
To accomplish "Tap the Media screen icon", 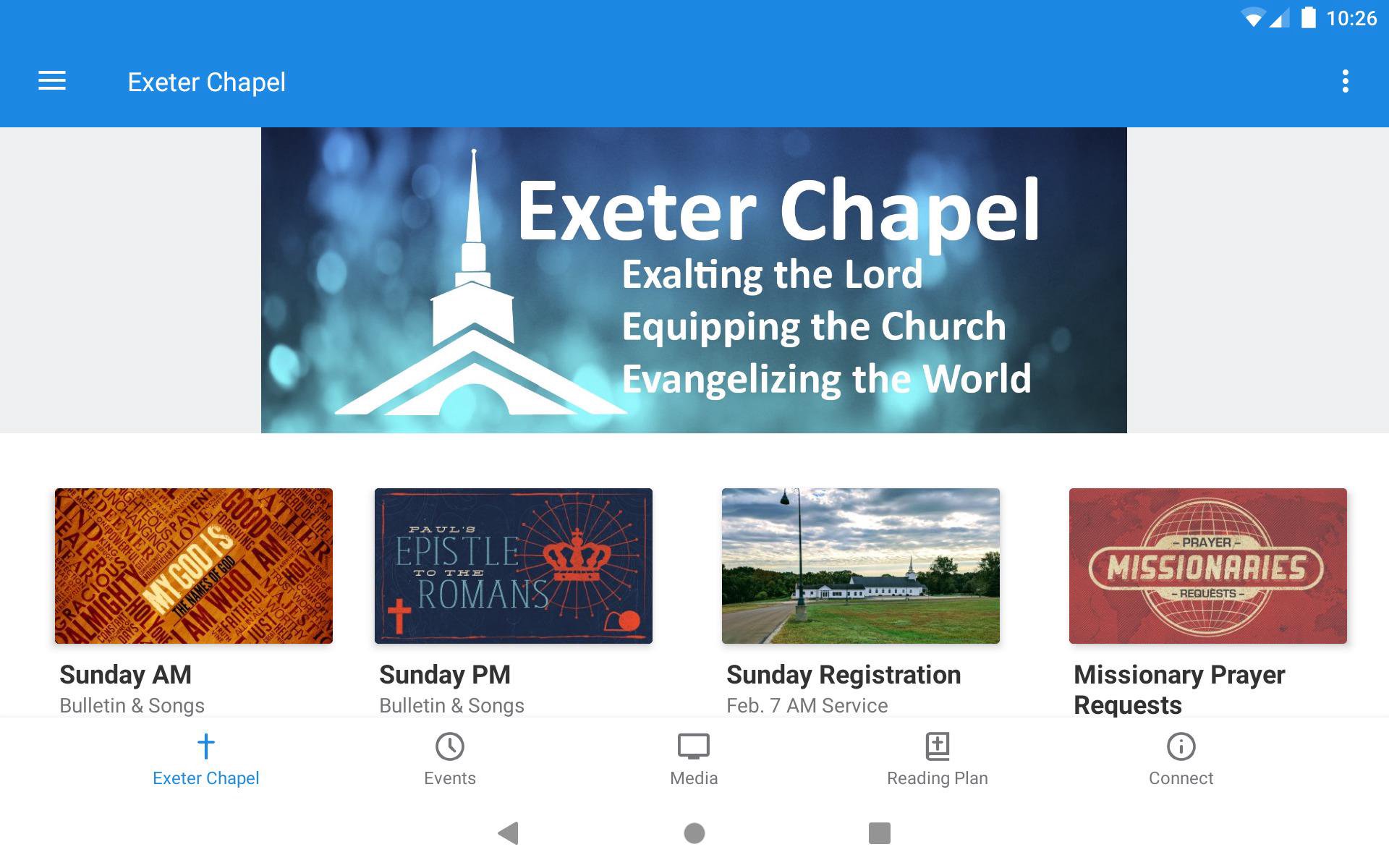I will coord(693,746).
